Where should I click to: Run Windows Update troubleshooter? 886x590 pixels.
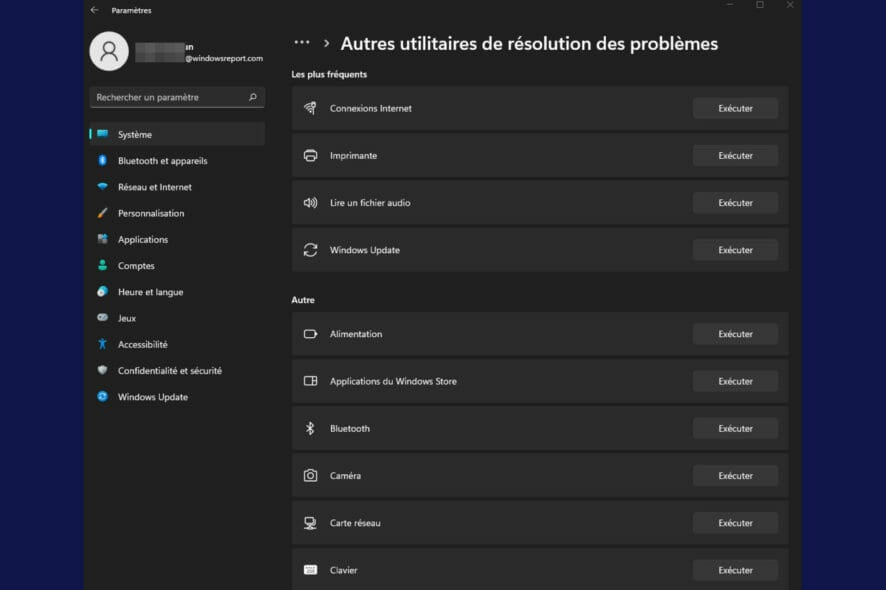tap(735, 250)
